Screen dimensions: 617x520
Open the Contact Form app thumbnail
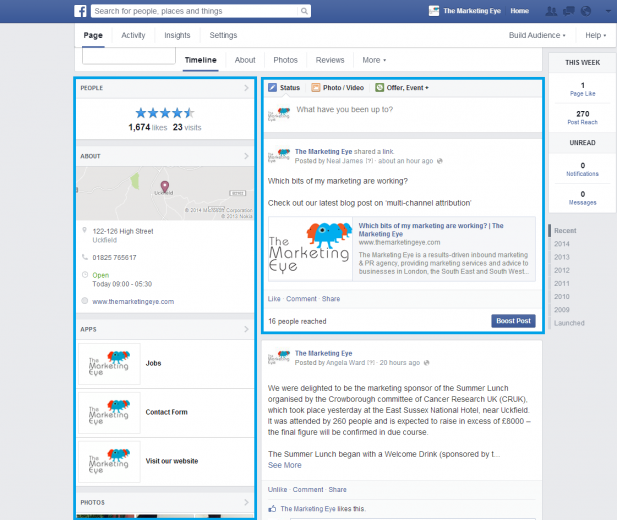(109, 413)
